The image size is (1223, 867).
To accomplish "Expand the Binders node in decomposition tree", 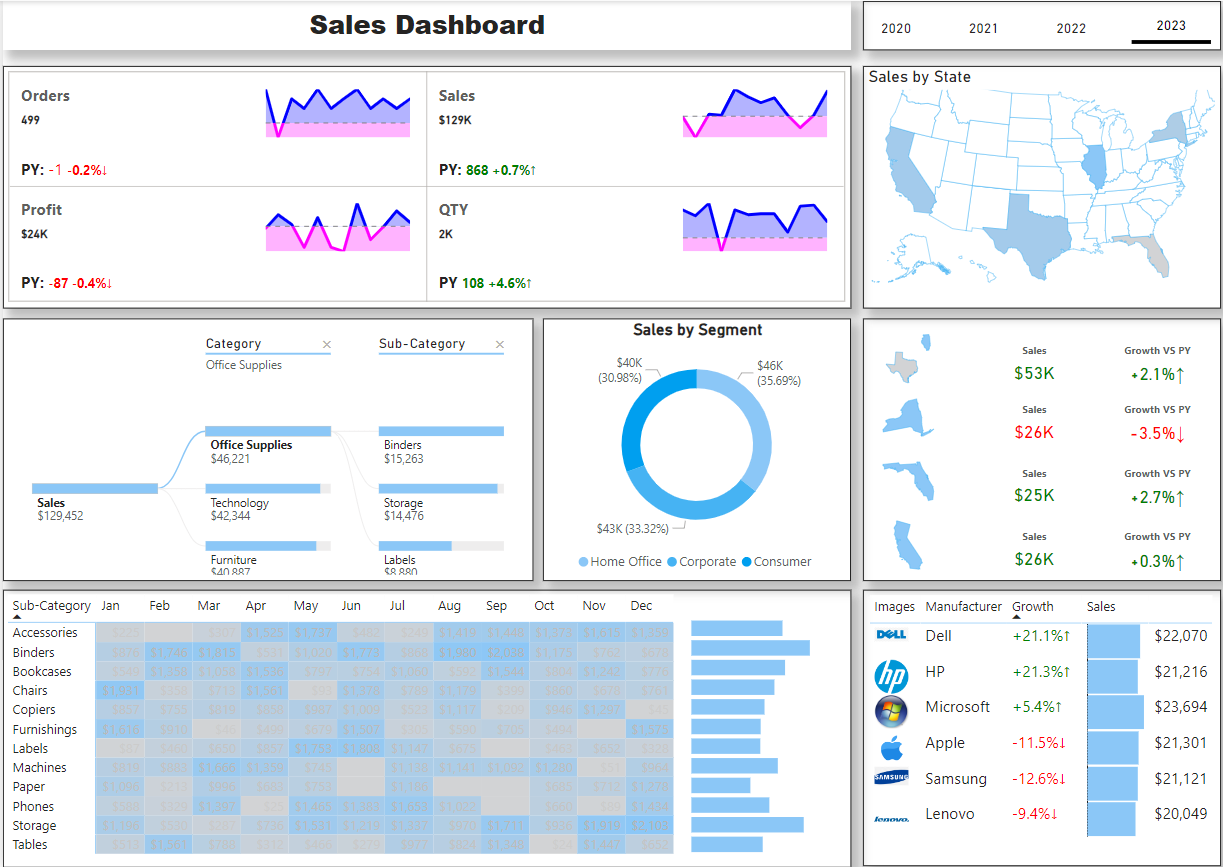I will click(x=441, y=431).
